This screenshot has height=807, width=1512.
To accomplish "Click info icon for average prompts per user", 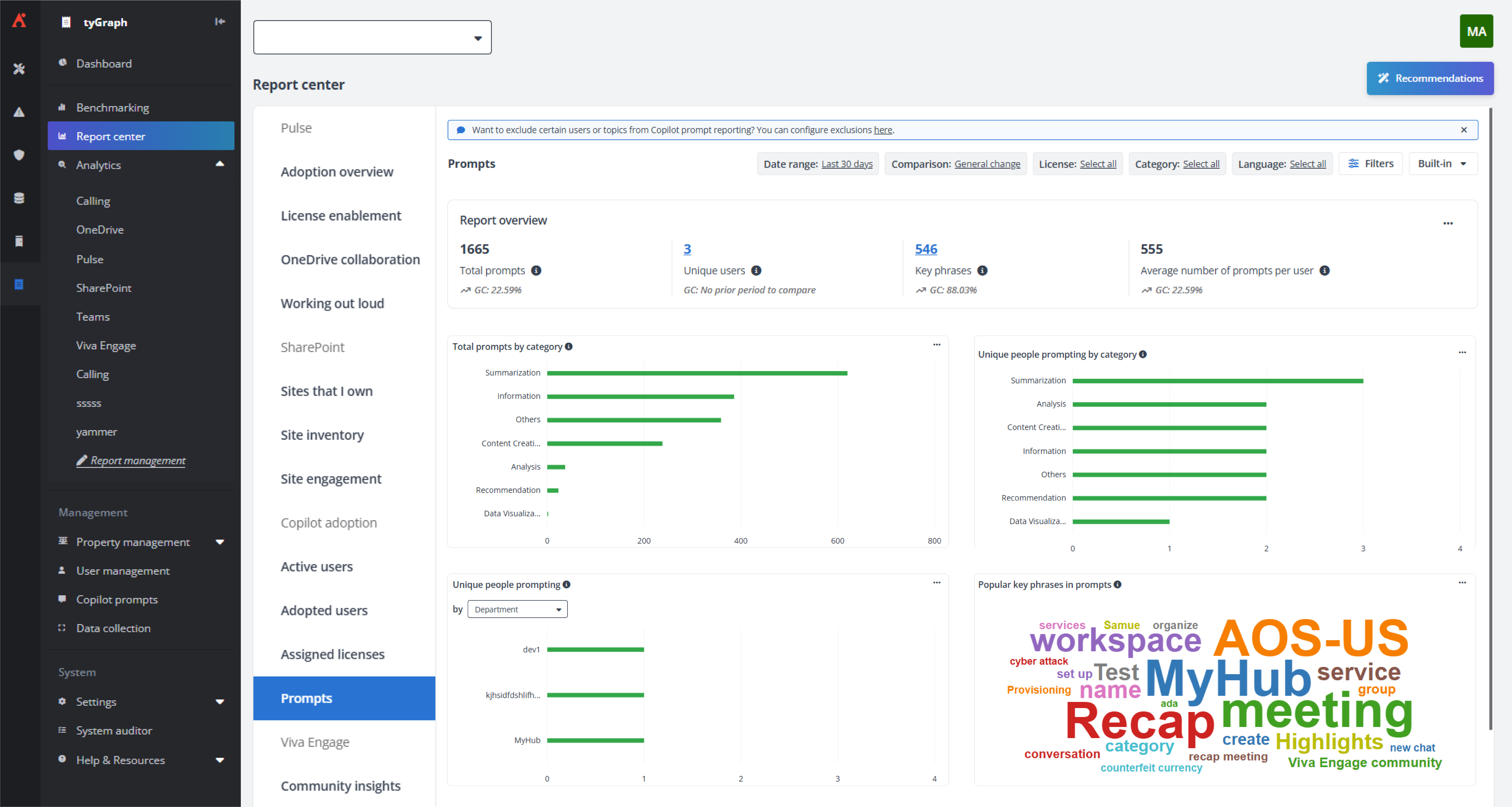I will pos(1324,271).
